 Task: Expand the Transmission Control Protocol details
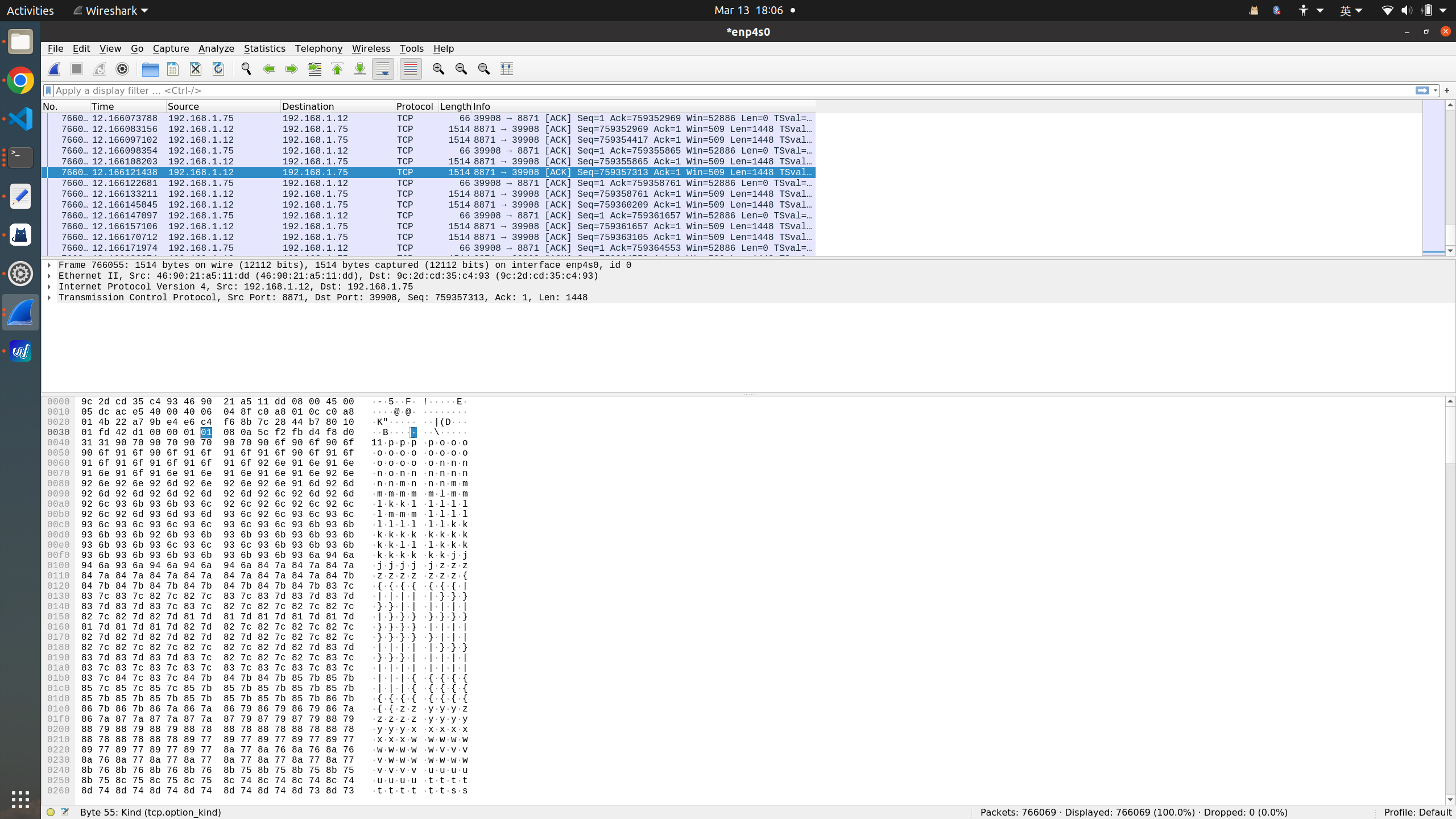pos(49,297)
